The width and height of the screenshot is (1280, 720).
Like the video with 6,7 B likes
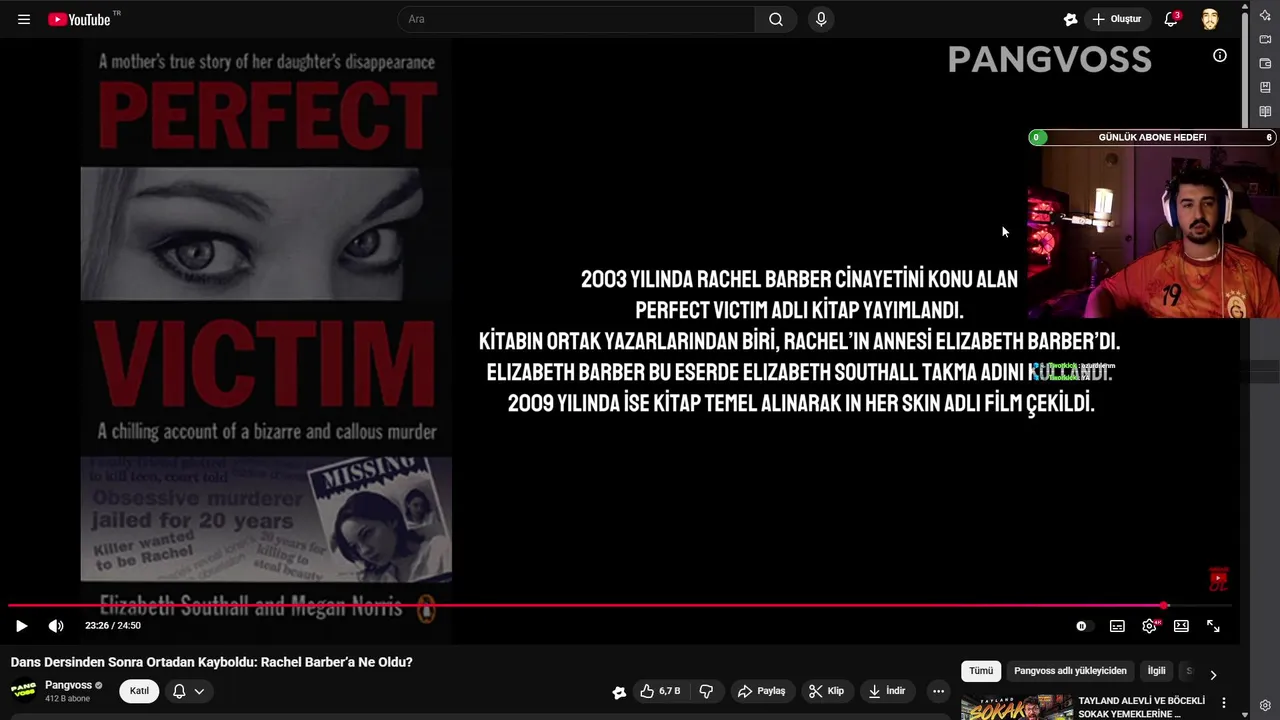pos(659,691)
